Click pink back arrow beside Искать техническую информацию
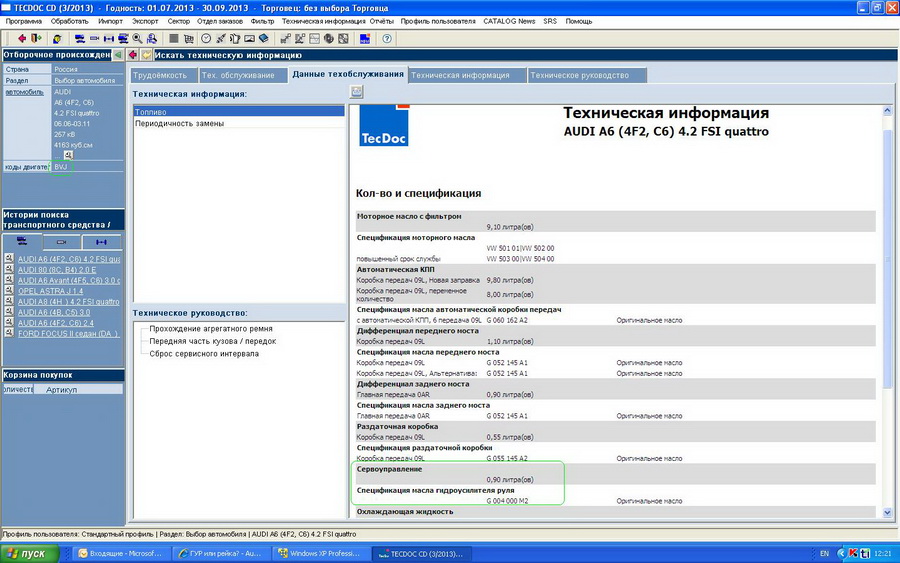Screen dimensions: 900x563 [133, 55]
